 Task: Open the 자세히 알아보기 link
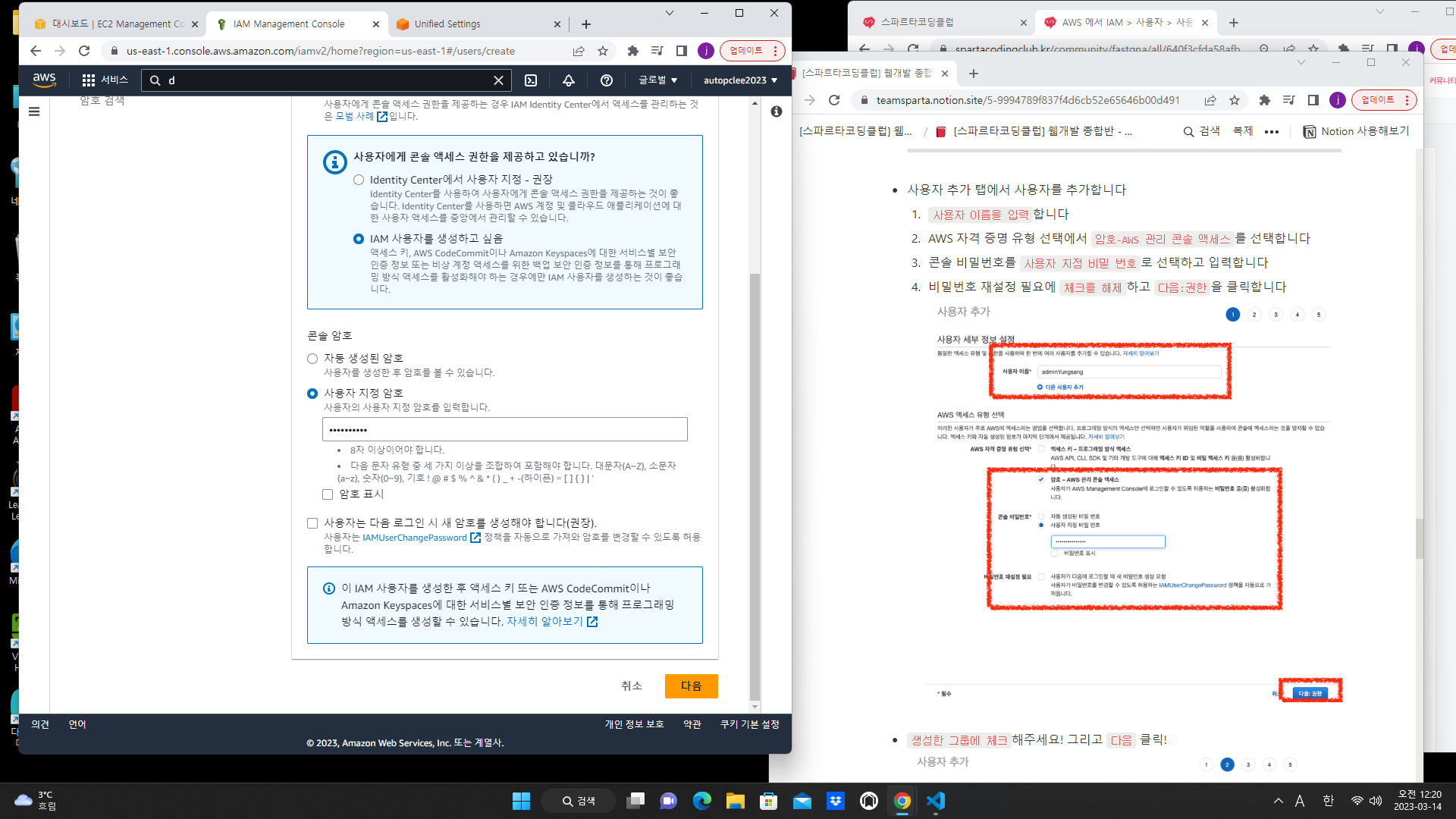(552, 622)
